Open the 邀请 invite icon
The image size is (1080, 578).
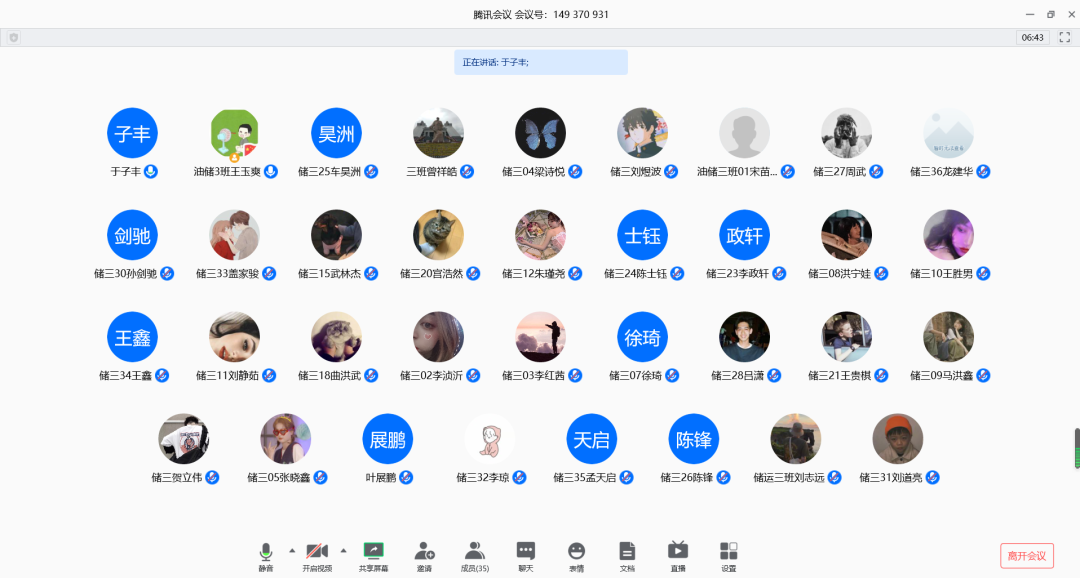pyautogui.click(x=424, y=555)
